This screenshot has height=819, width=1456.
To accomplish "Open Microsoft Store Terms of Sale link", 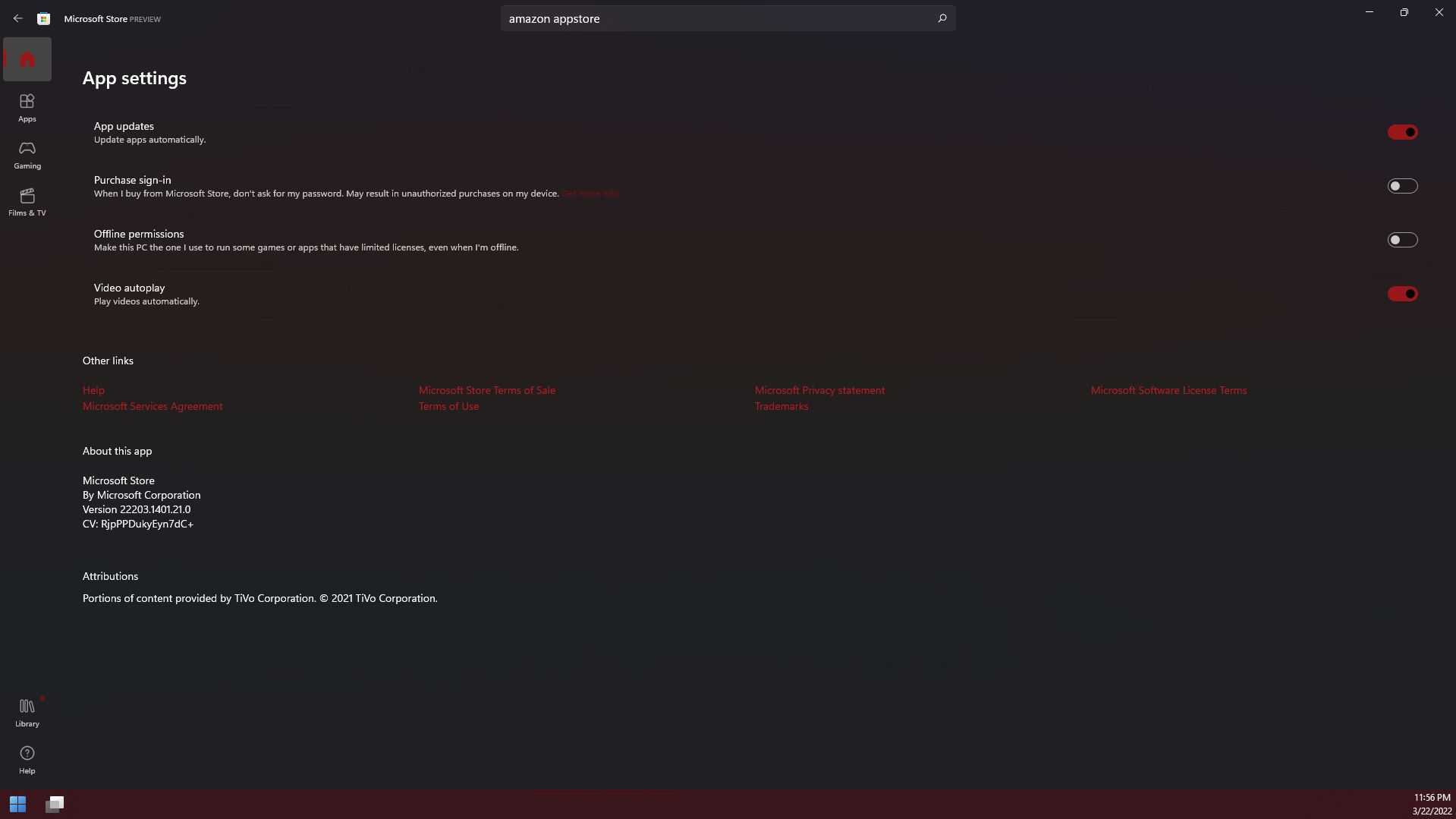I will point(487,390).
